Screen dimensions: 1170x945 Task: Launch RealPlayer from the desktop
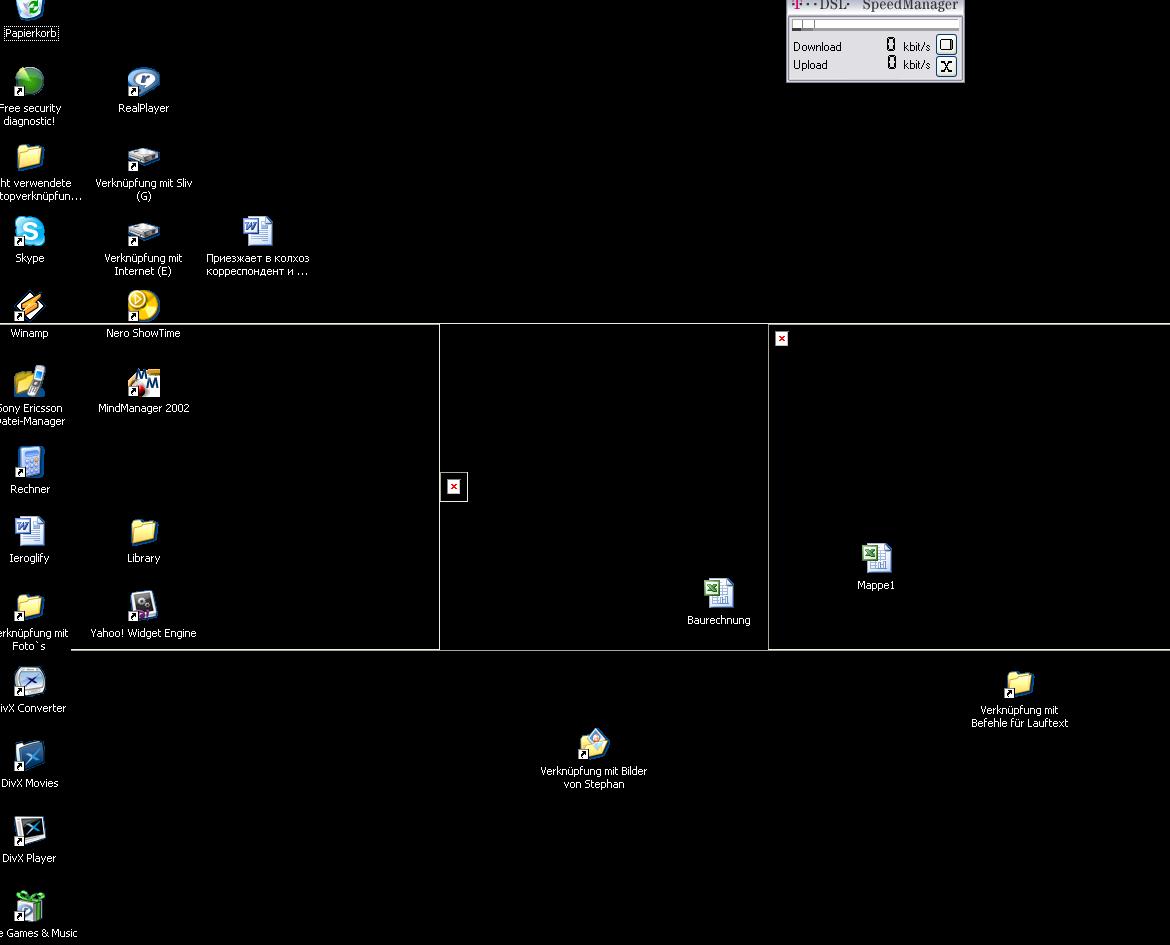[x=143, y=83]
